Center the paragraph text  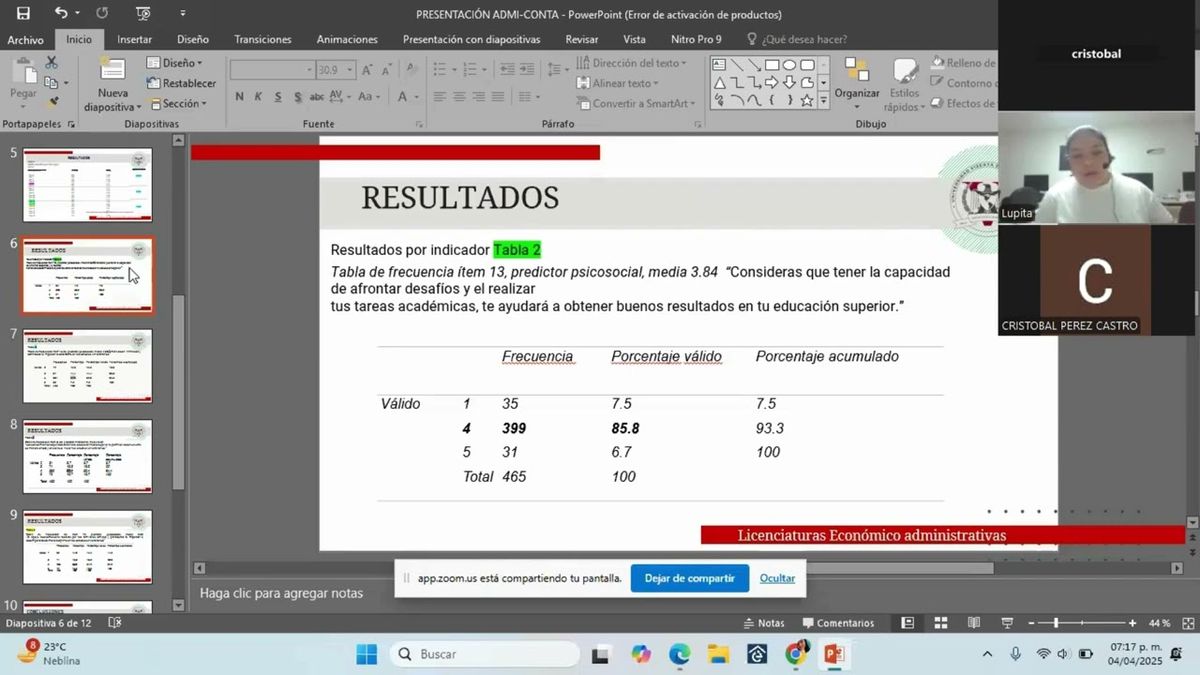coord(460,97)
